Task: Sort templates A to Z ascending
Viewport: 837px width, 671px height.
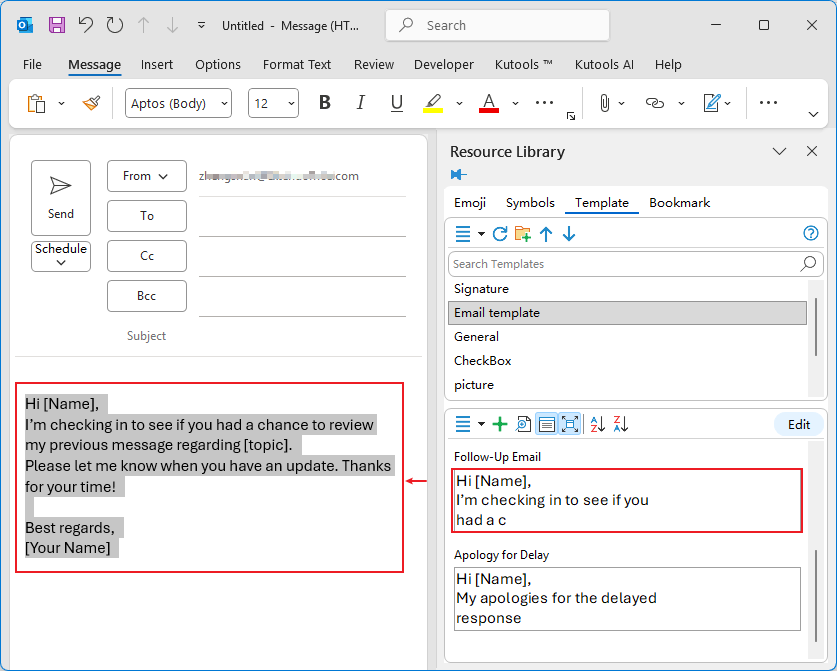Action: click(x=597, y=424)
